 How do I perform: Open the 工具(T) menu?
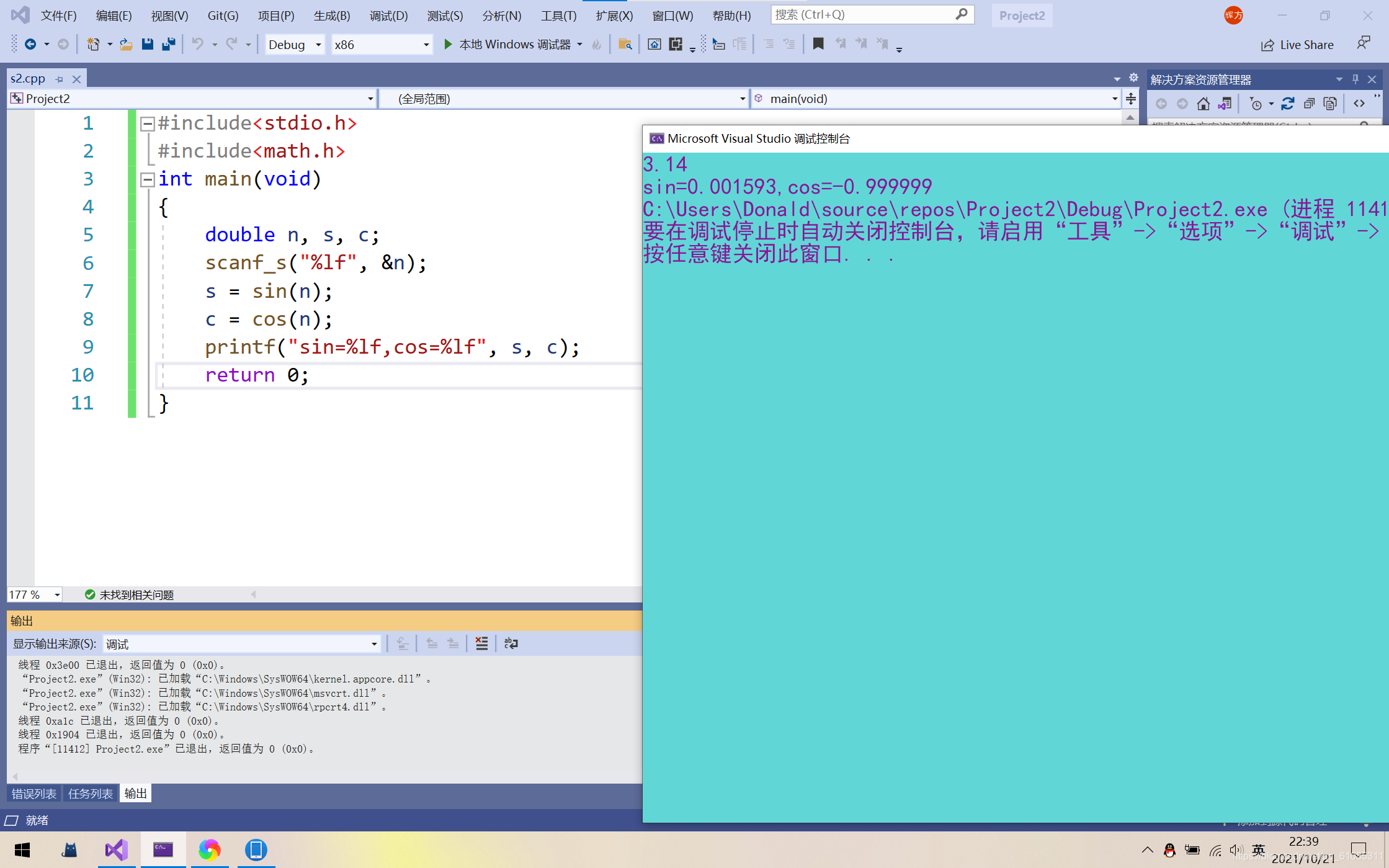[558, 16]
